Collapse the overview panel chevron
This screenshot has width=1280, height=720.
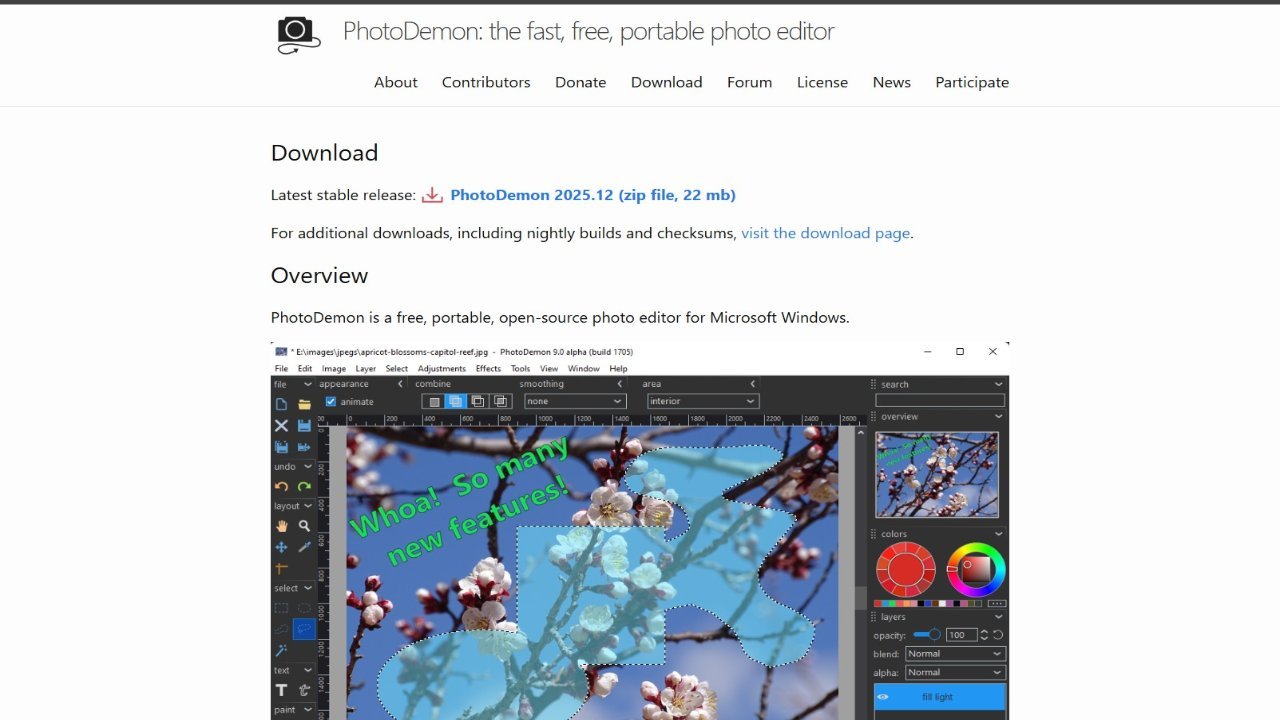pyautogui.click(x=998, y=417)
